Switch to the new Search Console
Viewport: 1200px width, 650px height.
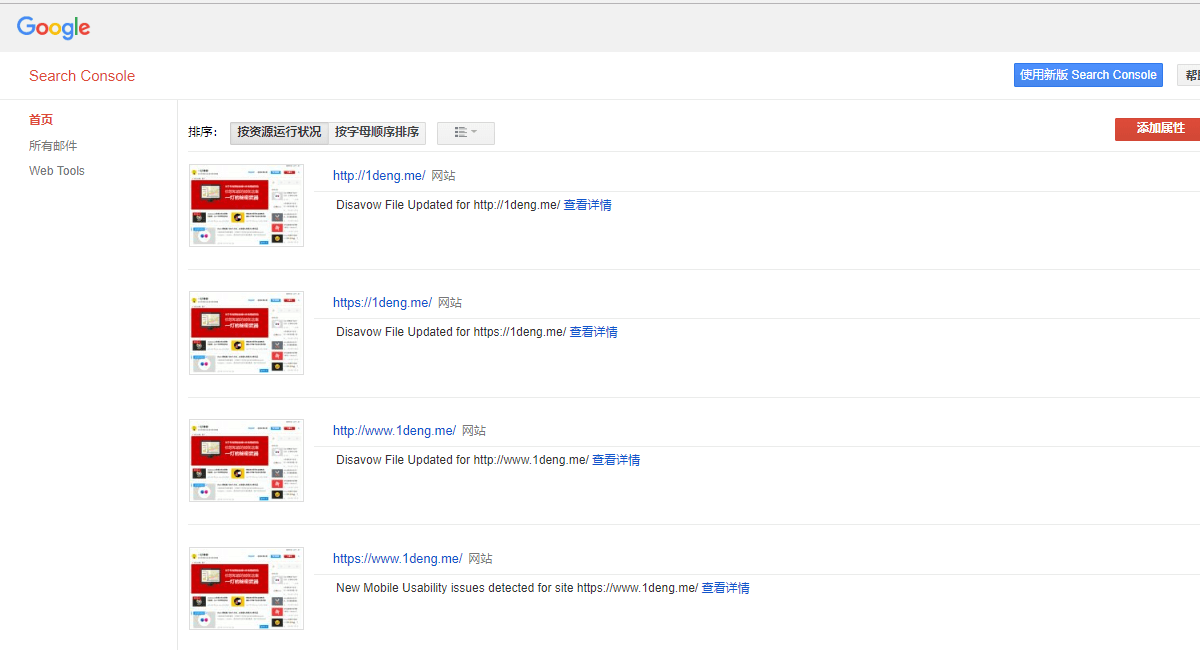point(1088,75)
